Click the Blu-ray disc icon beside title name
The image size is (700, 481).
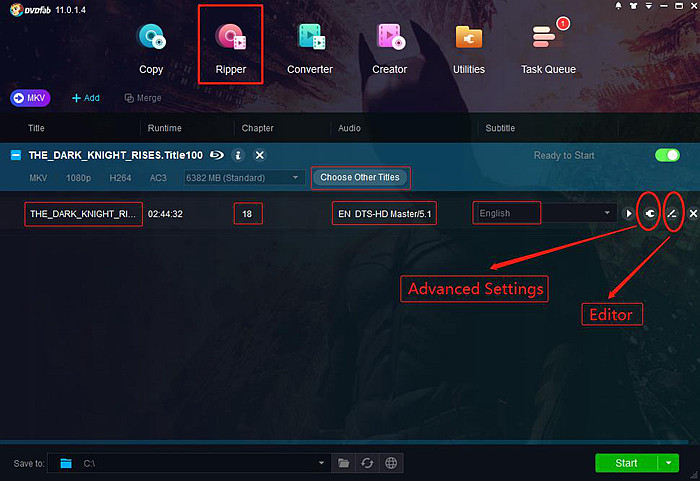pyautogui.click(x=217, y=155)
